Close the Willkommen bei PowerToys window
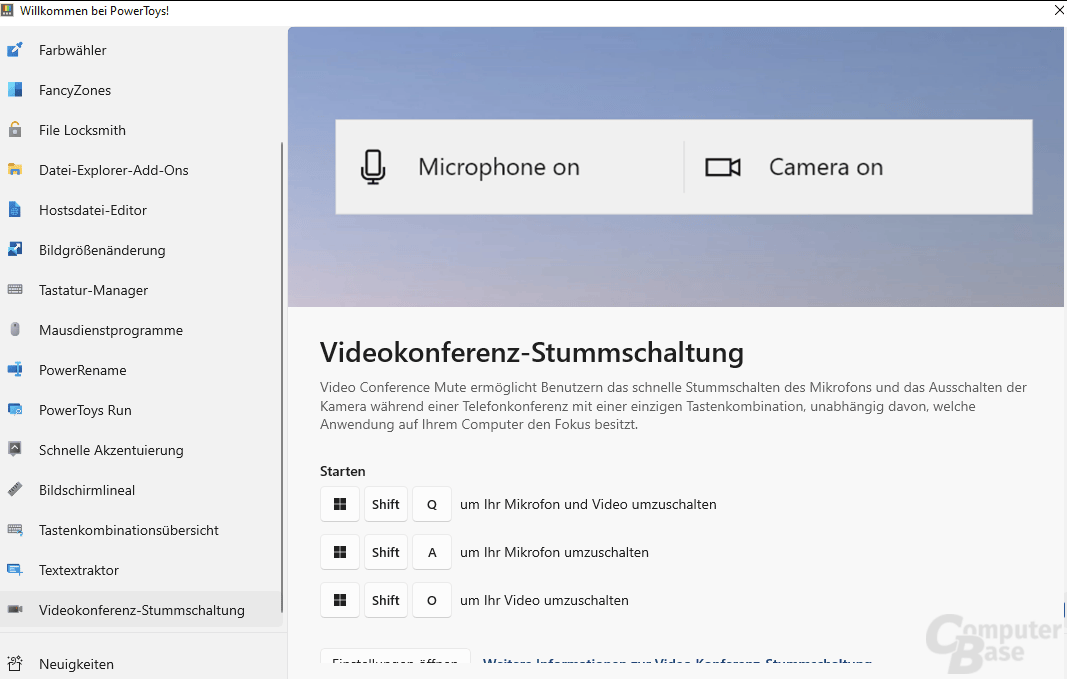The width and height of the screenshot is (1067, 679). [1059, 10]
